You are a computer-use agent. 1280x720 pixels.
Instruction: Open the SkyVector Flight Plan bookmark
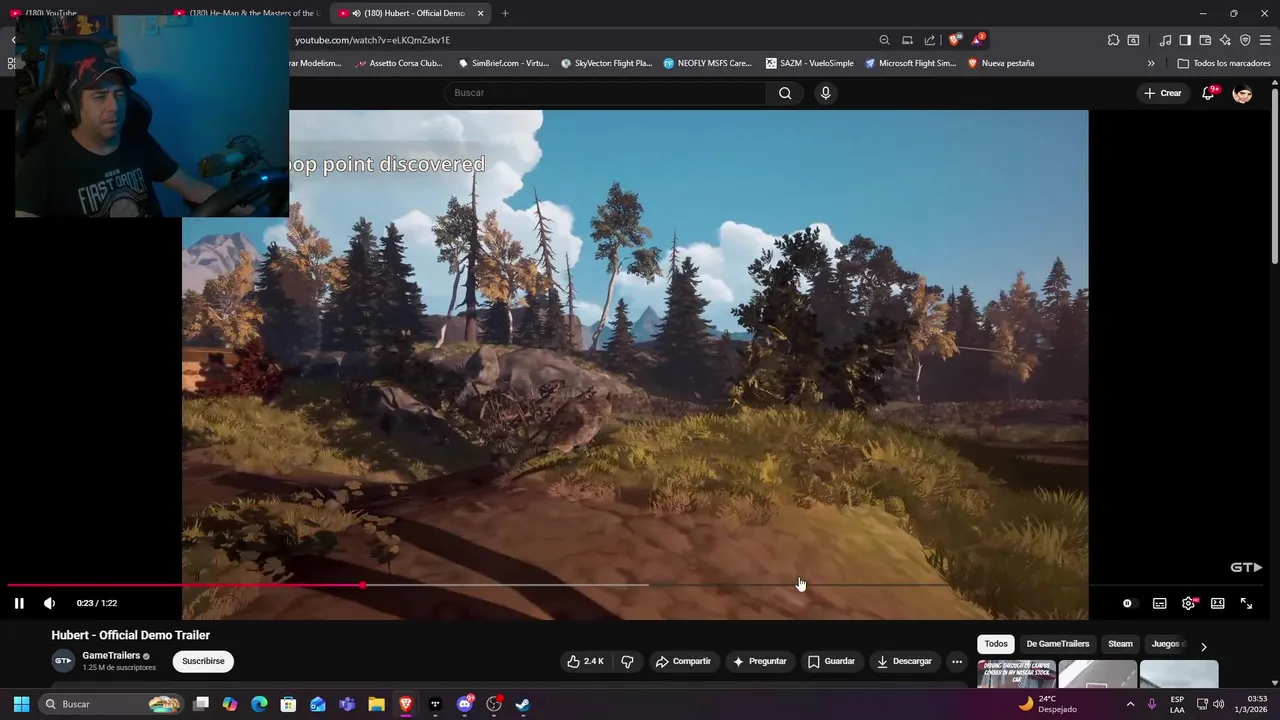pyautogui.click(x=607, y=63)
